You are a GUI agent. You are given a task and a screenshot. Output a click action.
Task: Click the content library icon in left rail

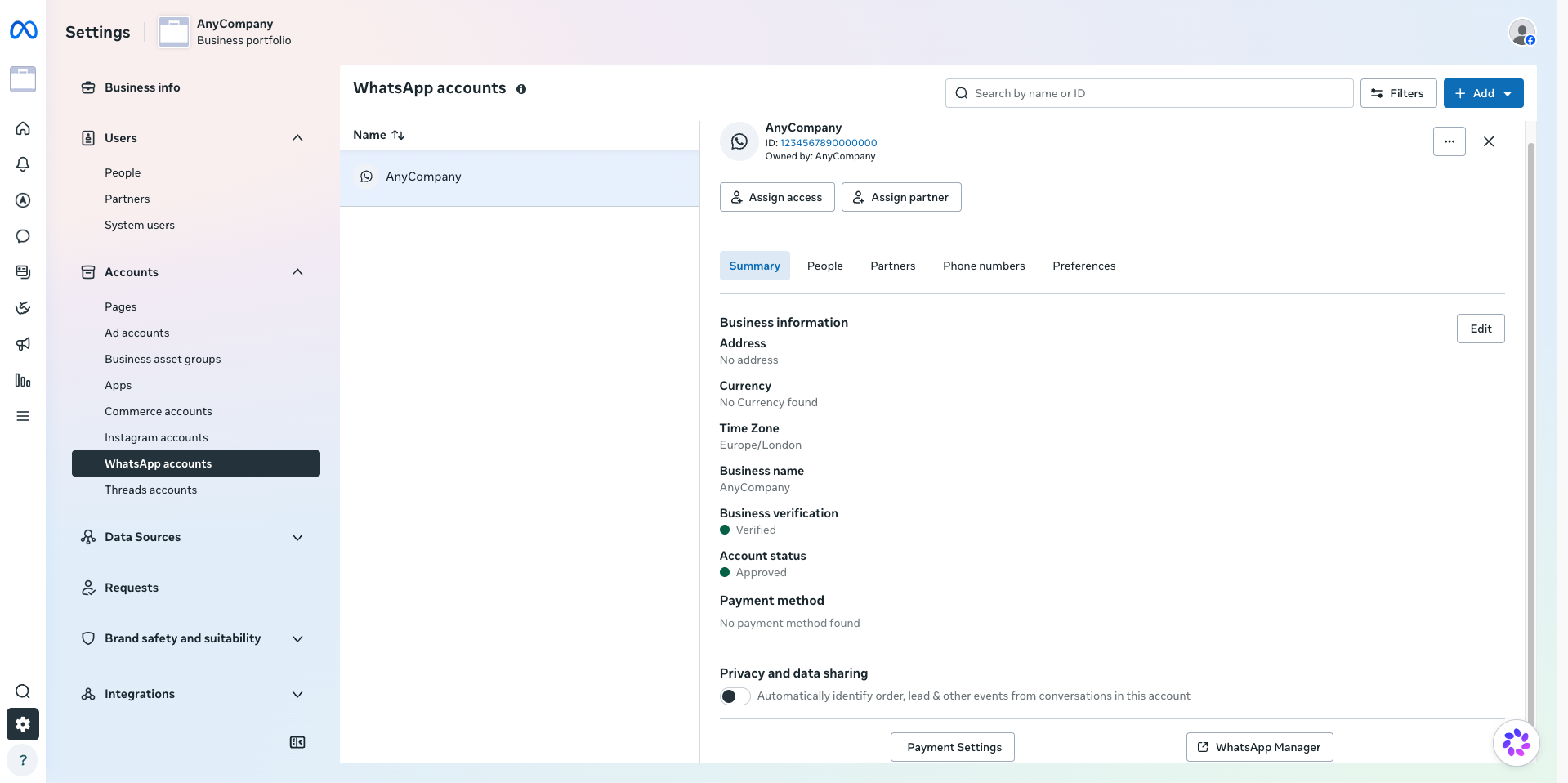(23, 272)
